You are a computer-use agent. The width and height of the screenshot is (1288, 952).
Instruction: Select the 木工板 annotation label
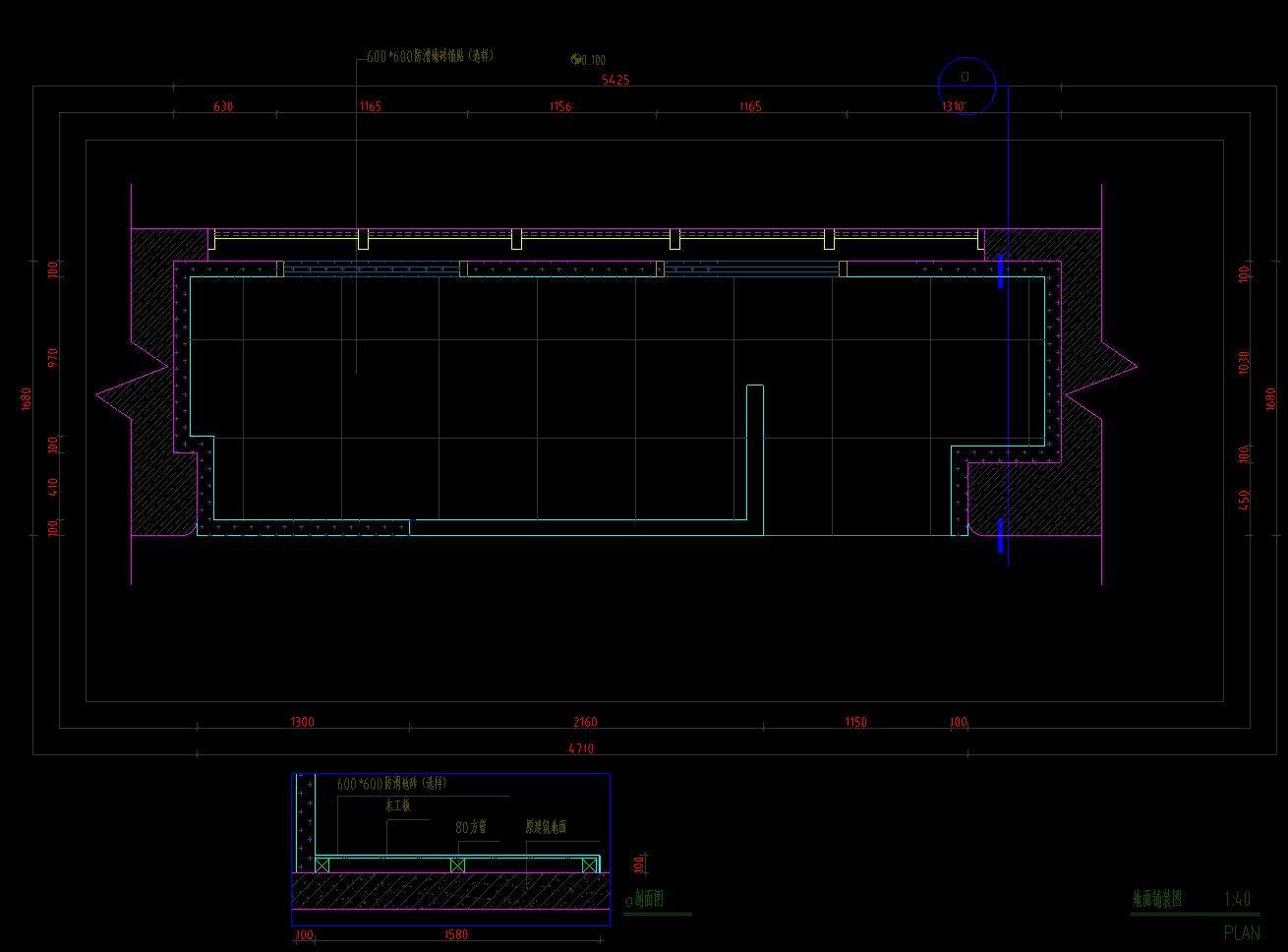398,804
